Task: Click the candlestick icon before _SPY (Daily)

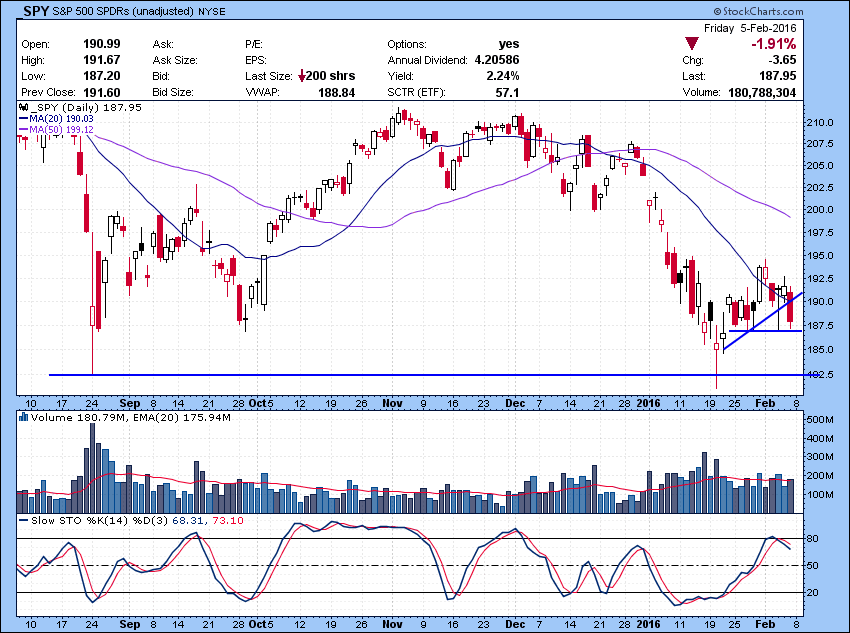Action: [23, 107]
